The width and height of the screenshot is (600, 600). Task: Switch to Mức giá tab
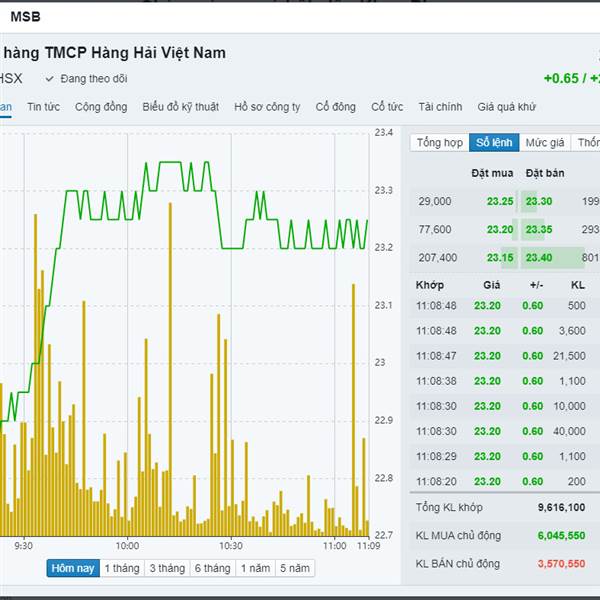[545, 143]
